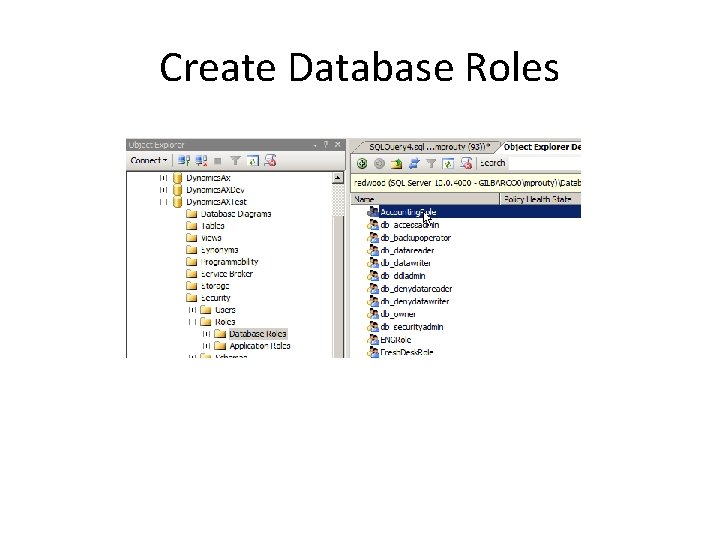Collapse the DynamicsAXTest database node
Screen dimensions: 720x540
tap(163, 202)
